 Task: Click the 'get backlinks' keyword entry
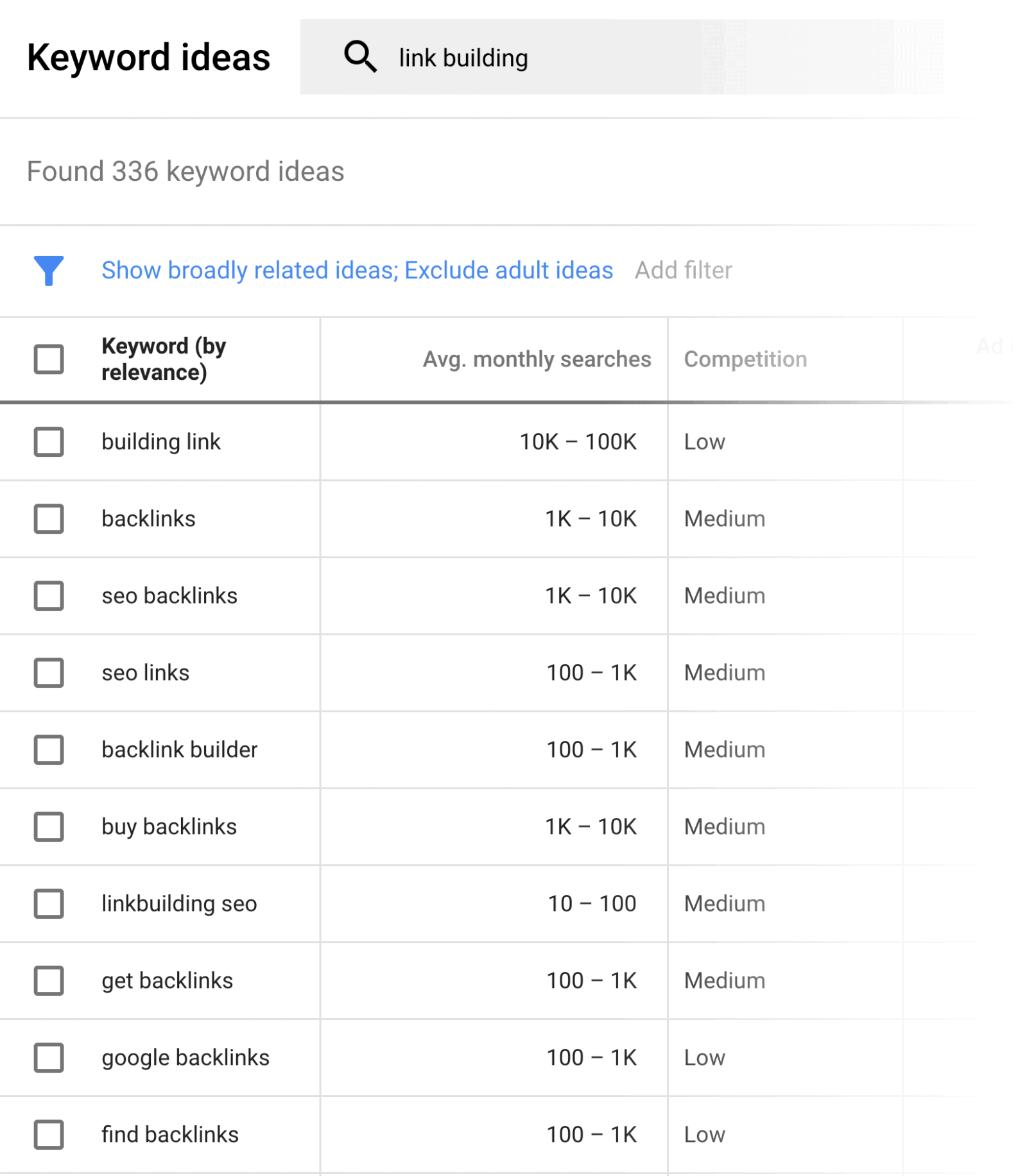tap(167, 981)
